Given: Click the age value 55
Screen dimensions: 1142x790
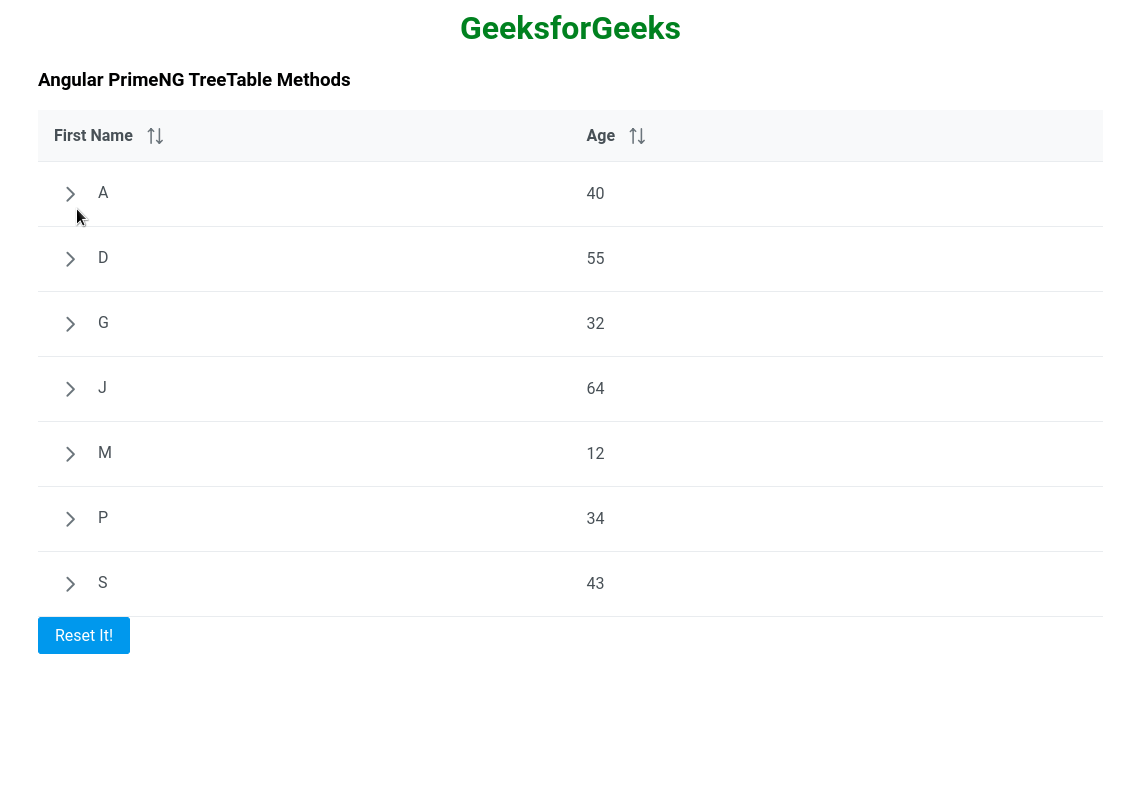Looking at the screenshot, I should point(595,259).
